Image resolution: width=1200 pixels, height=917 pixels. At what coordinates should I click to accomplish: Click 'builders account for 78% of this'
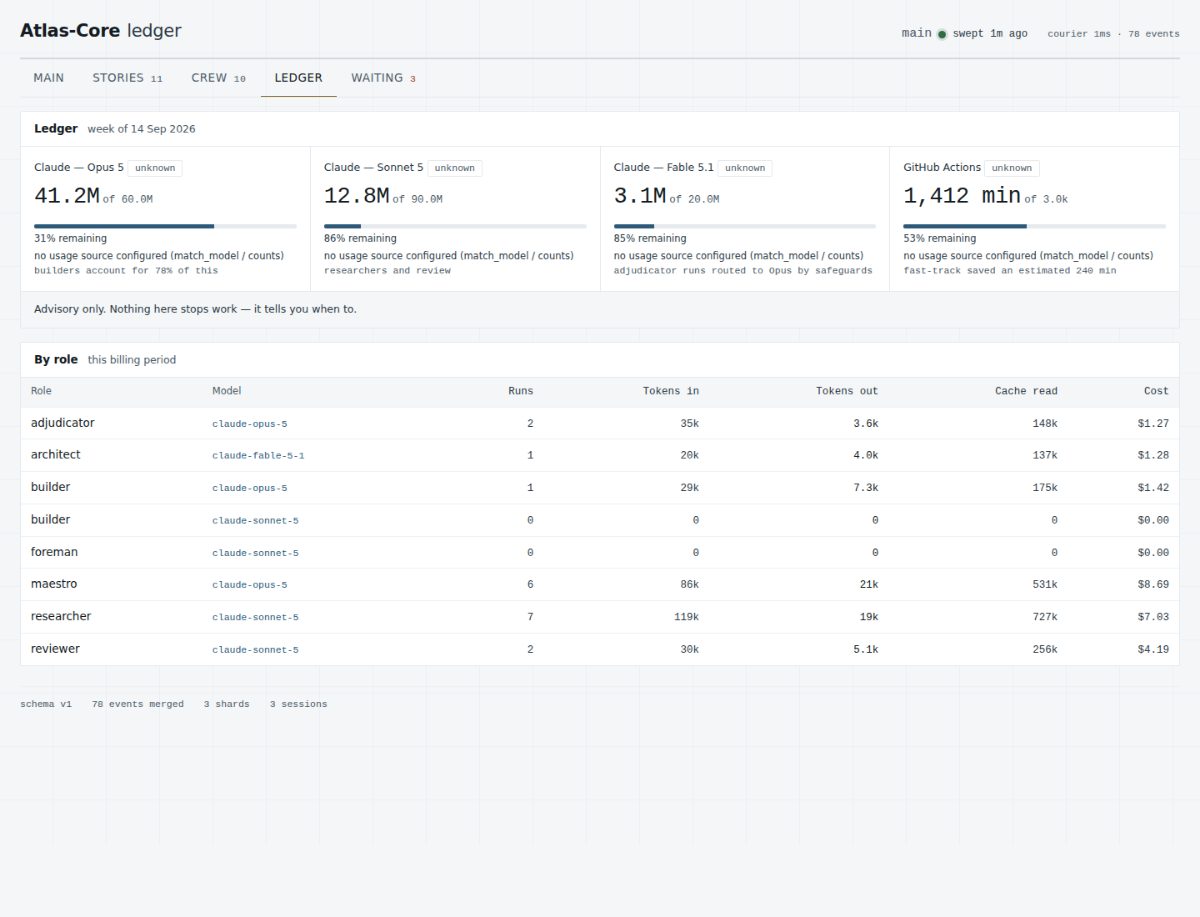point(126,271)
